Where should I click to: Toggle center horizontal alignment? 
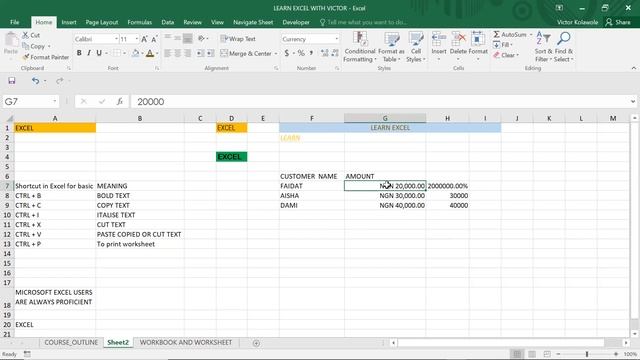(178, 53)
